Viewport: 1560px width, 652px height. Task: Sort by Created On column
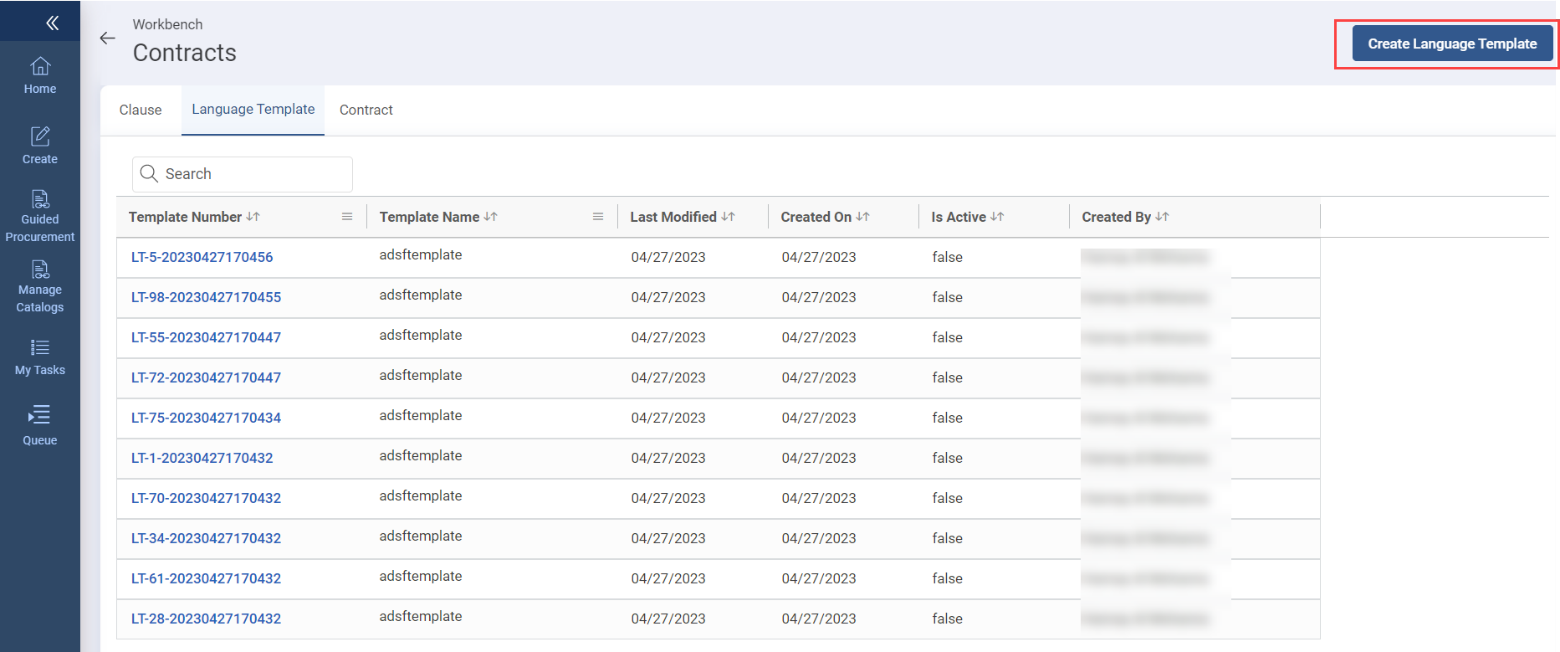point(863,217)
